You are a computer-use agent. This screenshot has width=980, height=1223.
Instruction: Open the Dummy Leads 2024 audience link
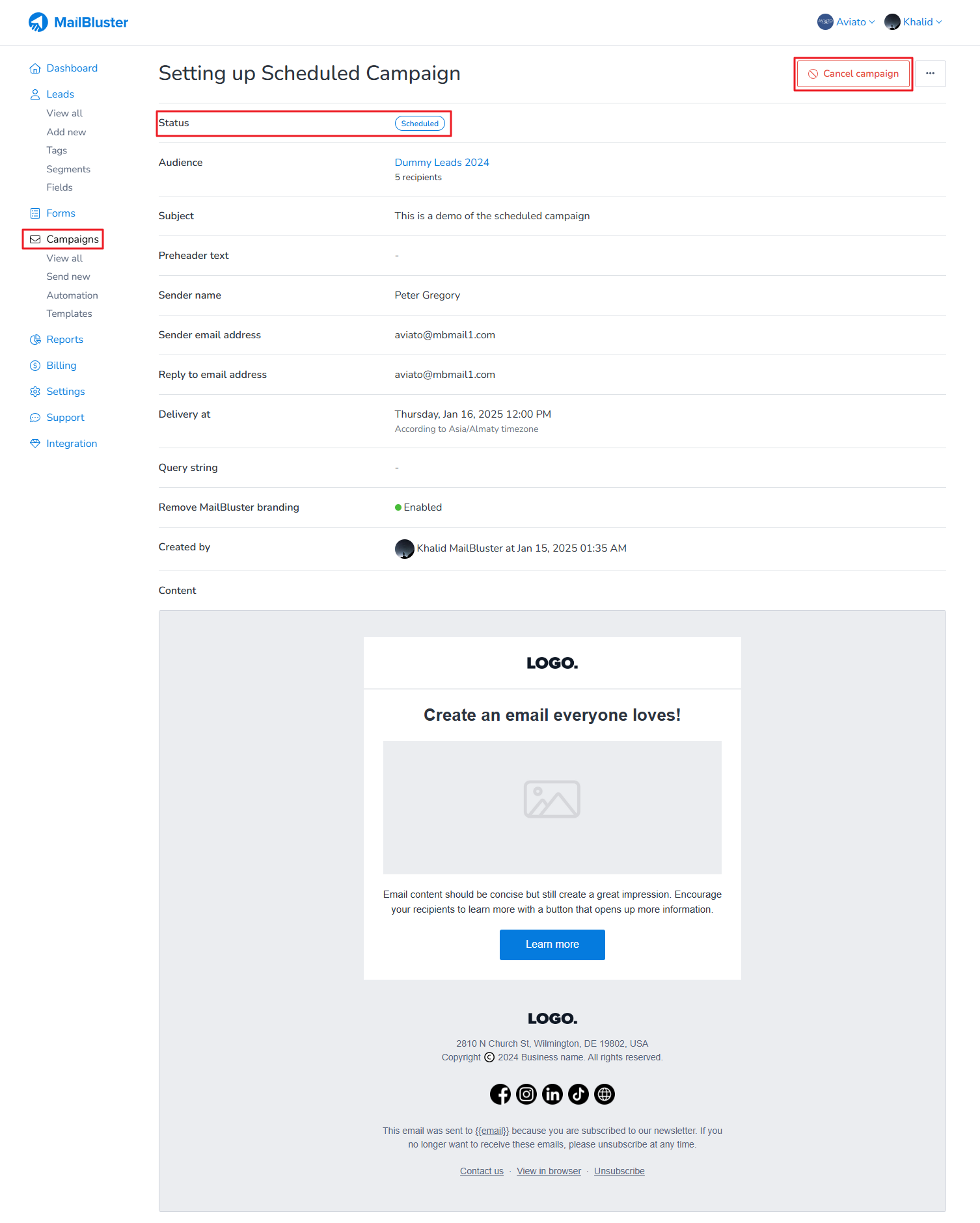(x=442, y=163)
